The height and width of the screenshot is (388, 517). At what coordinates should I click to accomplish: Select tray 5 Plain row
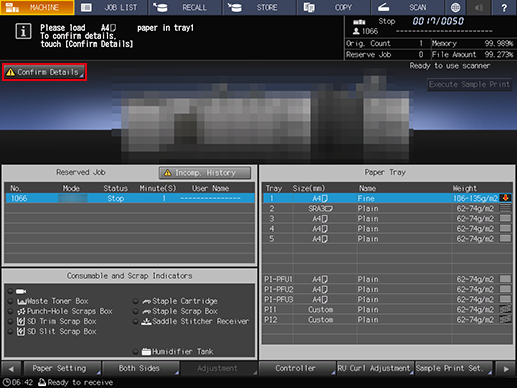(x=388, y=239)
